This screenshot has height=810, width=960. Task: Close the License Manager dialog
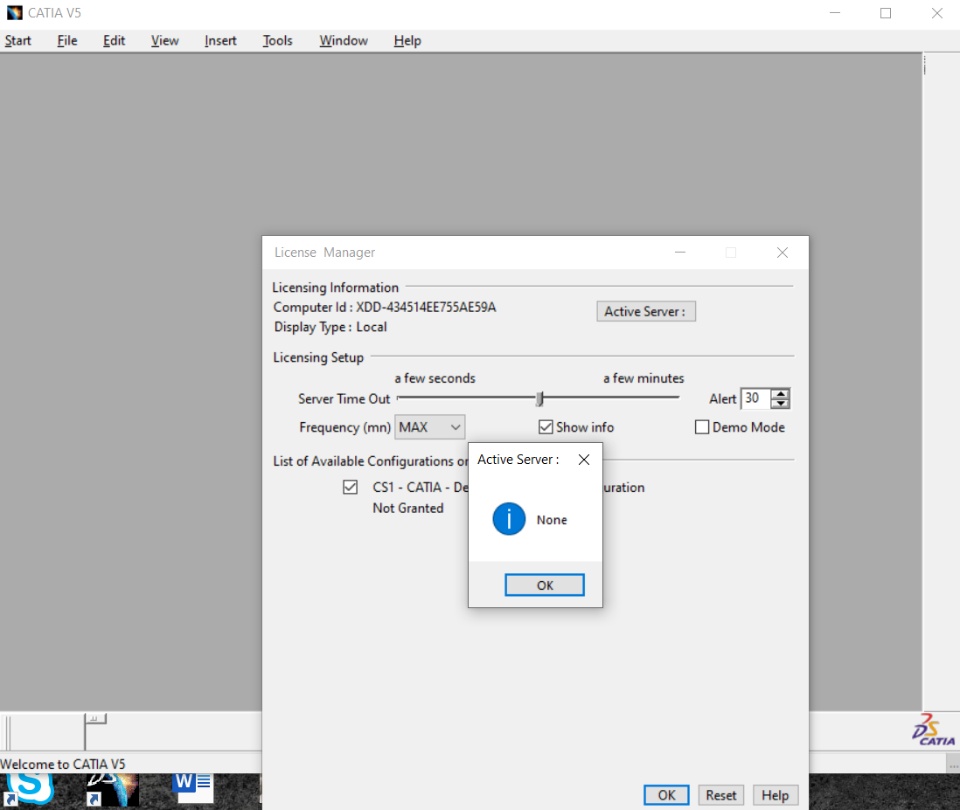click(782, 252)
